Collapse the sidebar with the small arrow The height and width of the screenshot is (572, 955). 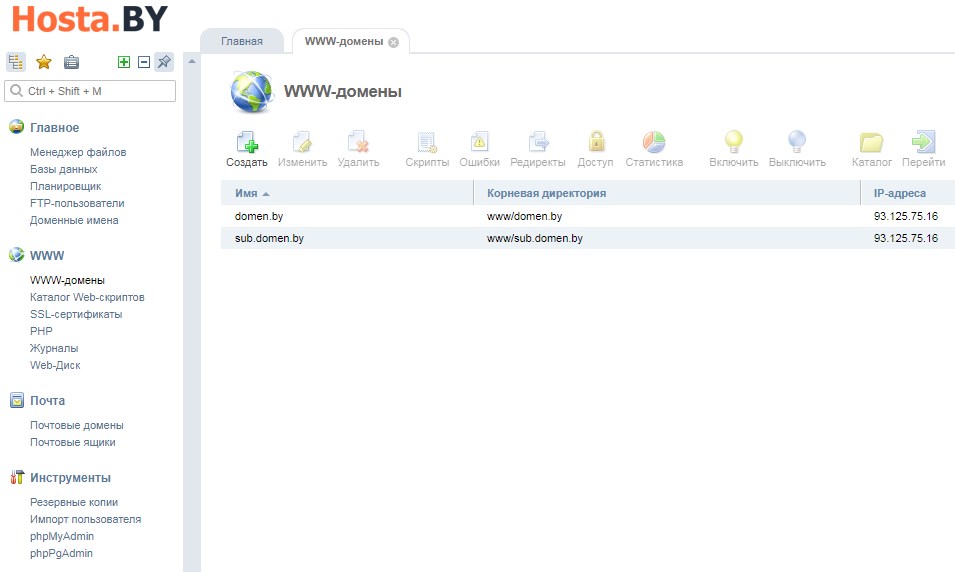192,62
